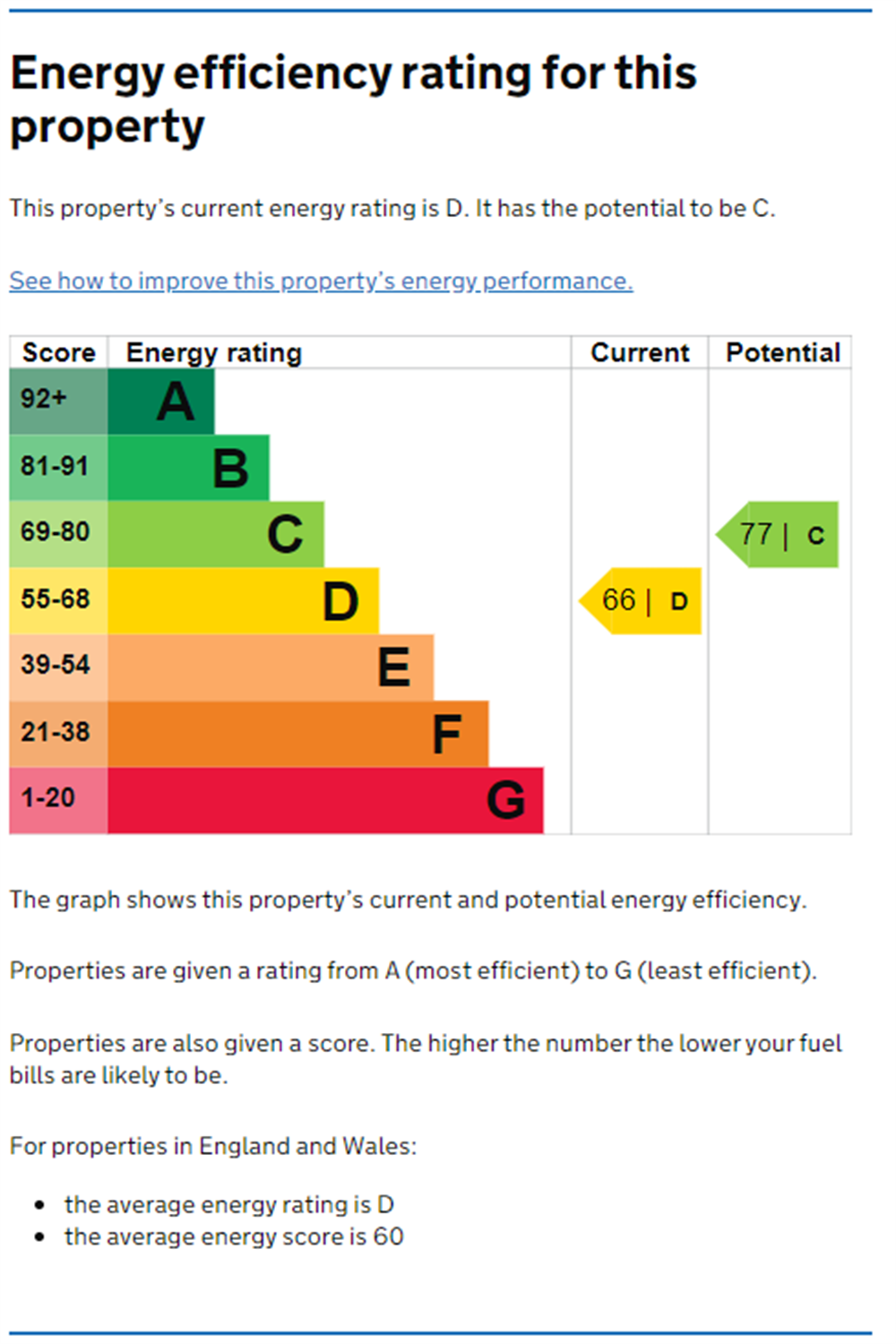Click the red G rating bar
Viewport: 896px width, 1344px height.
tap(326, 800)
